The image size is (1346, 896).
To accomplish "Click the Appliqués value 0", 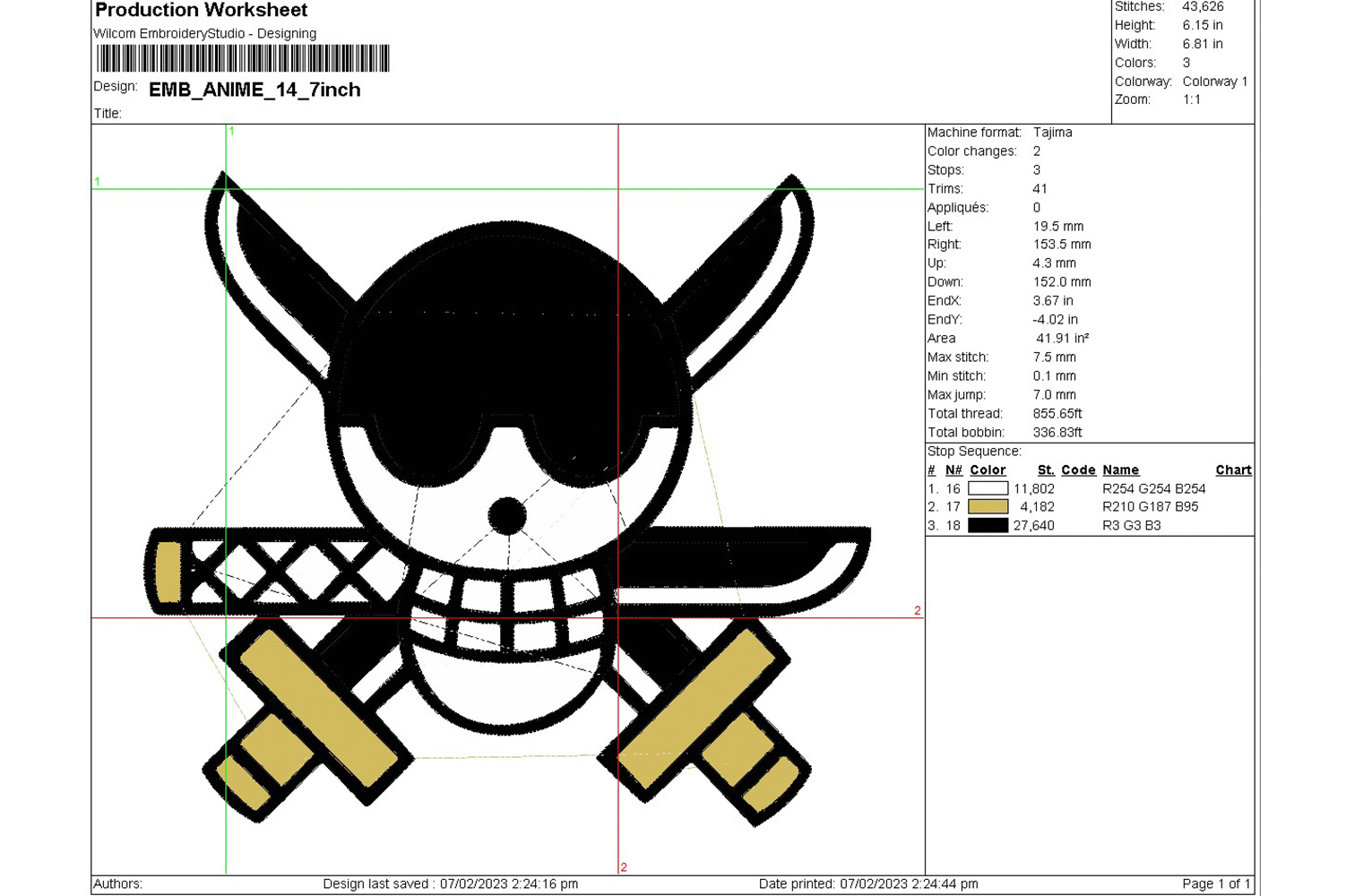I will point(1037,207).
